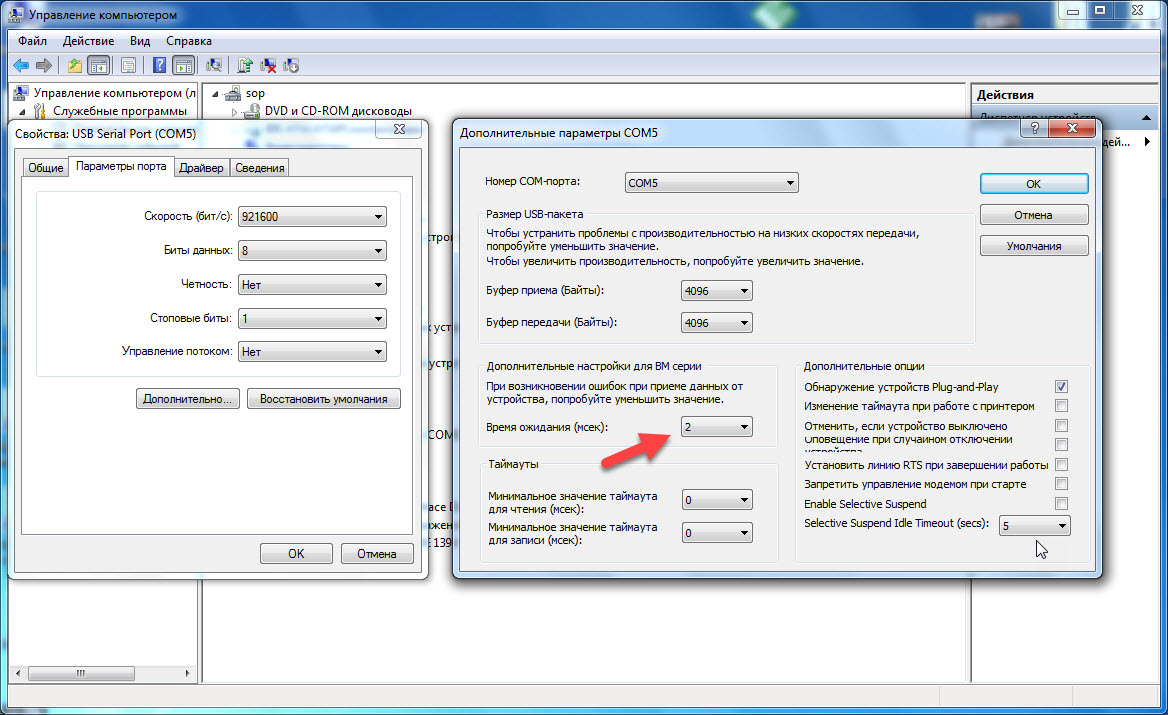Viewport: 1168px width, 715px height.
Task: Click the Дополнительно... button
Action: point(188,398)
